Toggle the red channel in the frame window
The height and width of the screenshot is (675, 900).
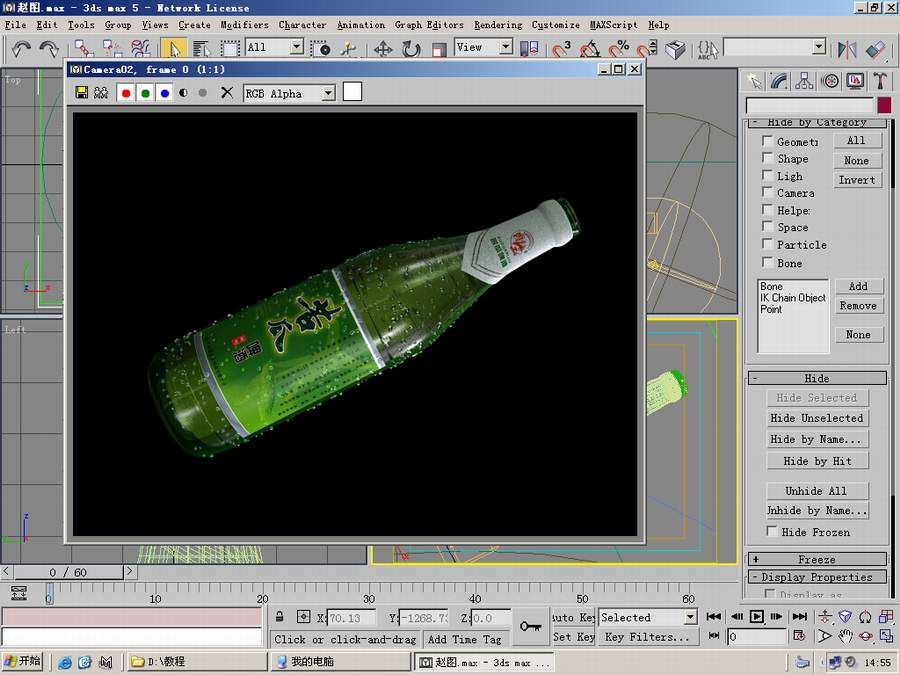pyautogui.click(x=126, y=93)
